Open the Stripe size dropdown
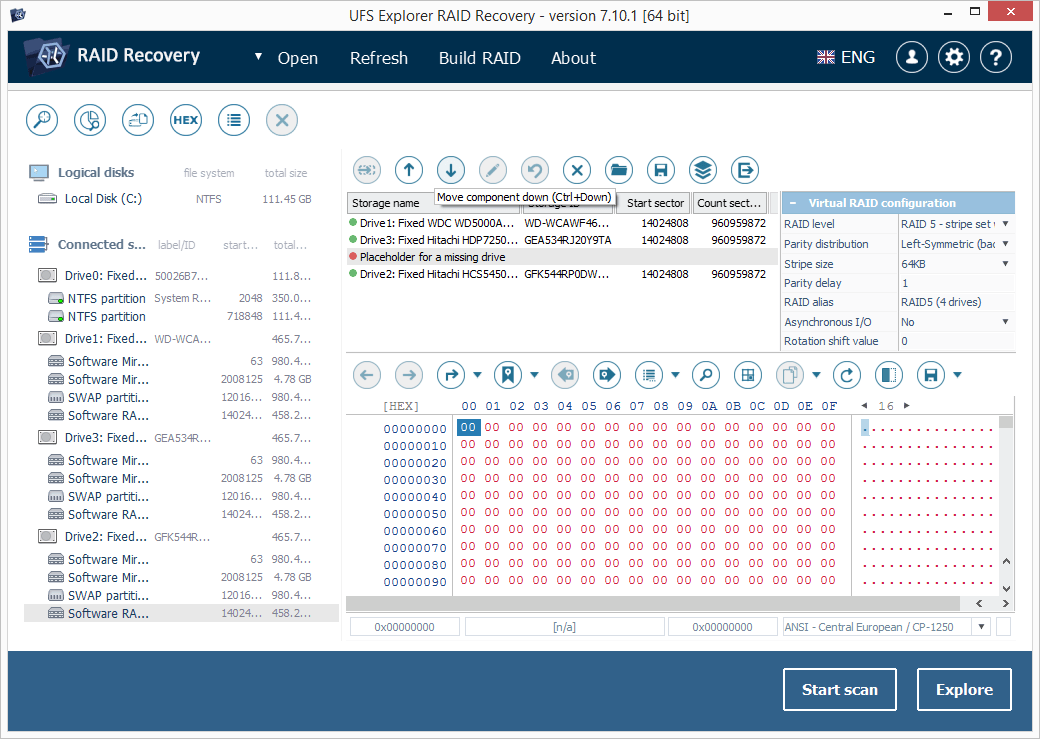Image resolution: width=1040 pixels, height=739 pixels. pyautogui.click(x=1006, y=264)
